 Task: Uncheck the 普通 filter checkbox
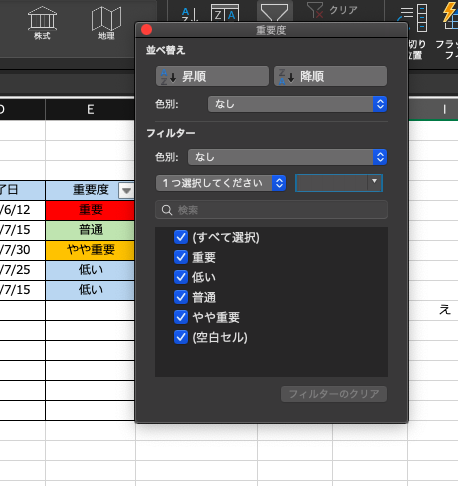(x=181, y=297)
